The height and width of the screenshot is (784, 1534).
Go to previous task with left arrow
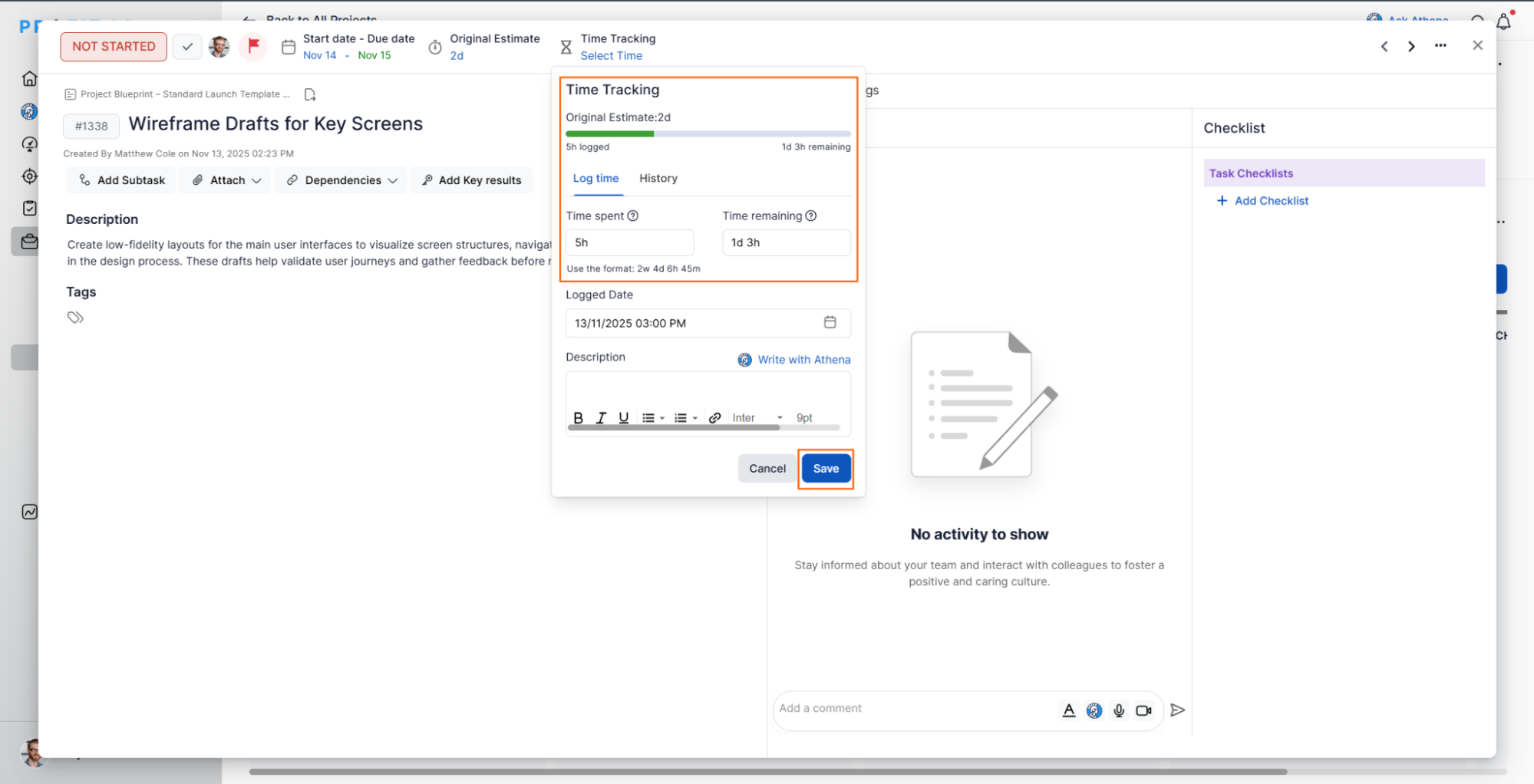(x=1384, y=46)
